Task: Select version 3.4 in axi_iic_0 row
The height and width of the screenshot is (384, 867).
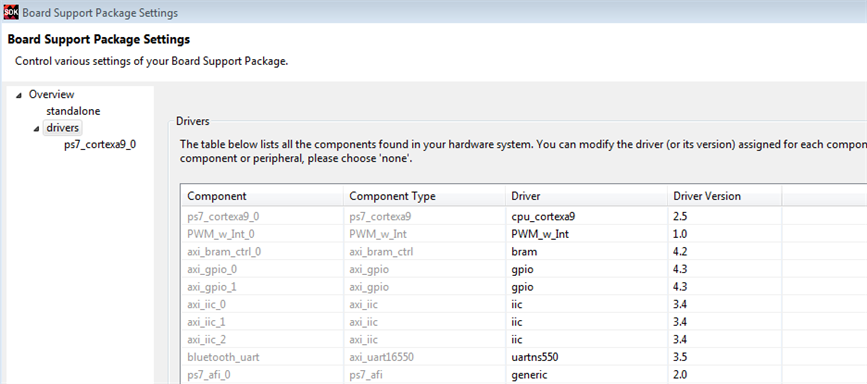Action: [724, 304]
